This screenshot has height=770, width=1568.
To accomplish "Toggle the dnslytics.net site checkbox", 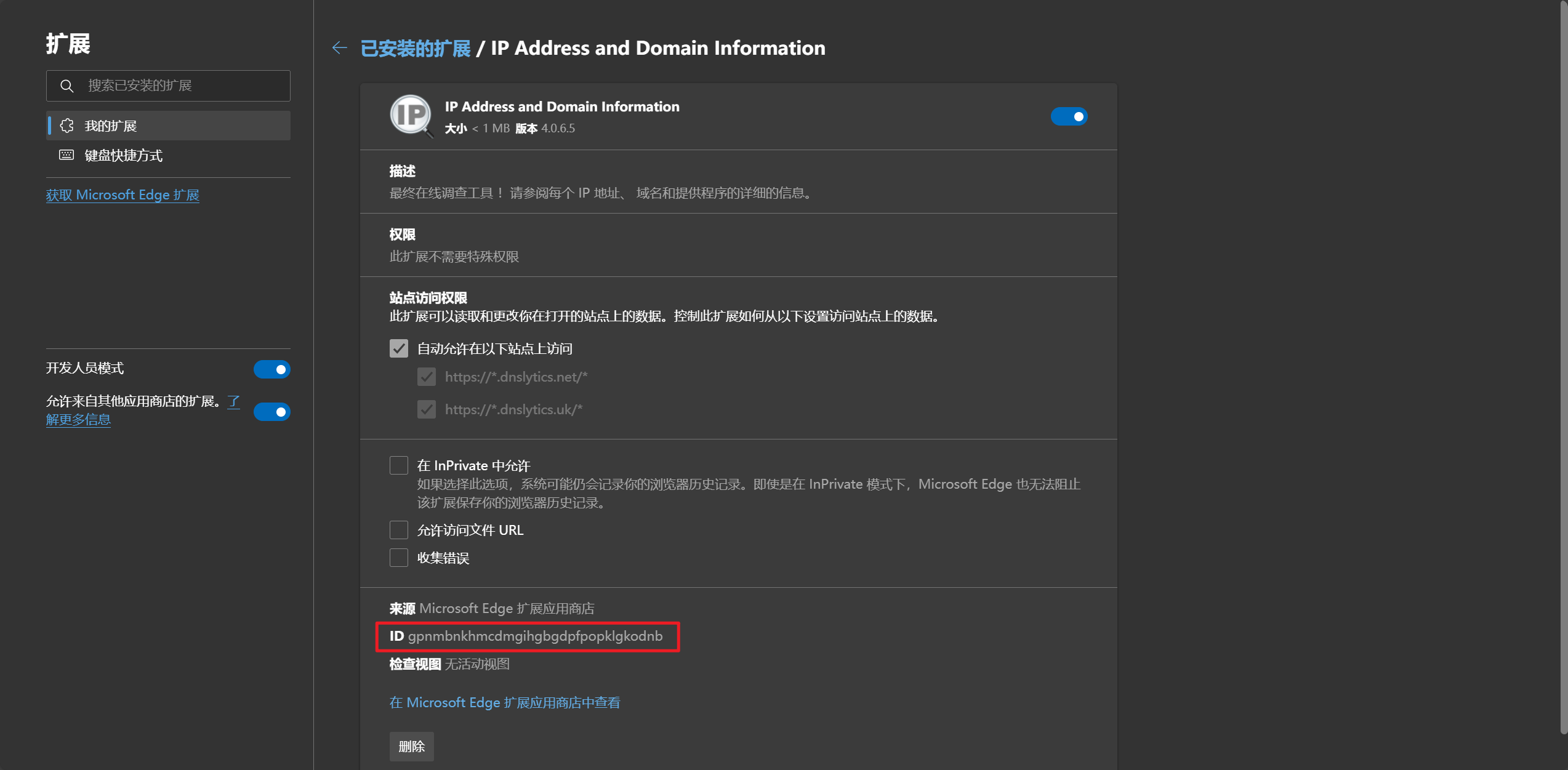I will (427, 377).
